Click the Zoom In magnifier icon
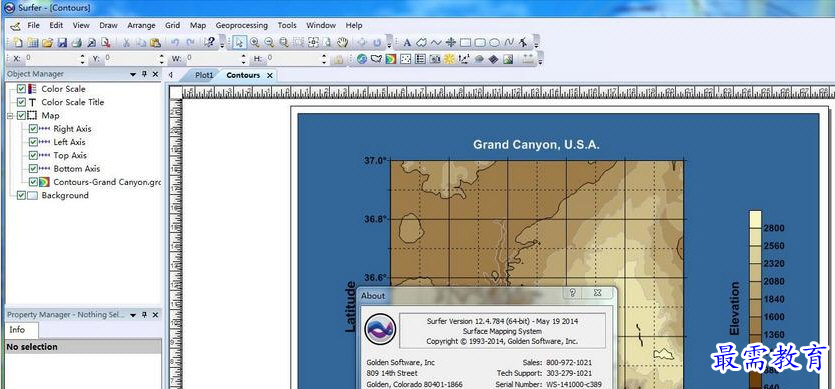The height and width of the screenshot is (389, 835). pyautogui.click(x=255, y=43)
